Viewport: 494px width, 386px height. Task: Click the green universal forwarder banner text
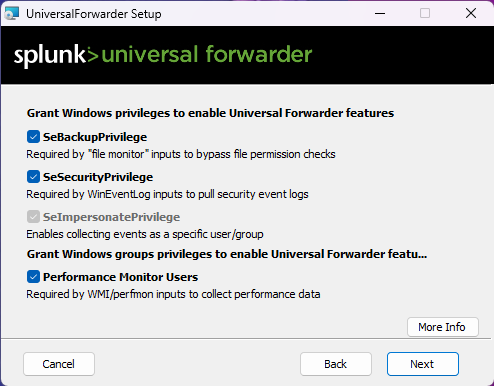pyautogui.click(x=207, y=54)
